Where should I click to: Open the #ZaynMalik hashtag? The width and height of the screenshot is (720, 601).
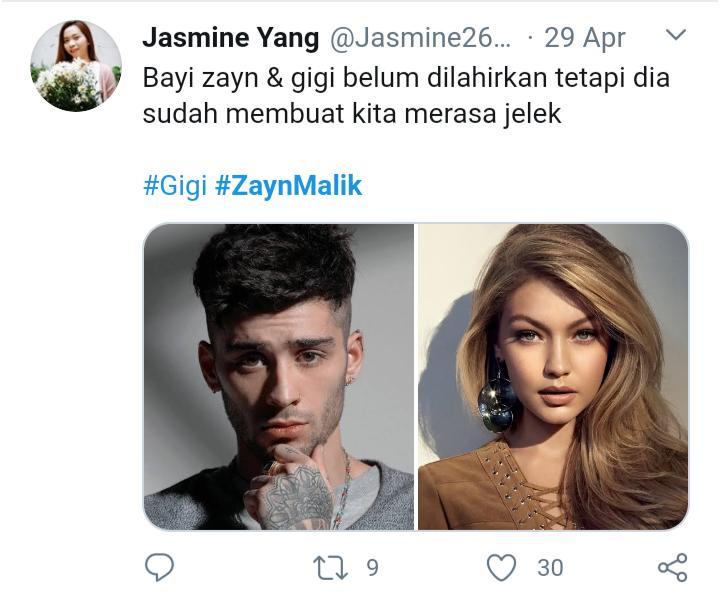pyautogui.click(x=288, y=186)
